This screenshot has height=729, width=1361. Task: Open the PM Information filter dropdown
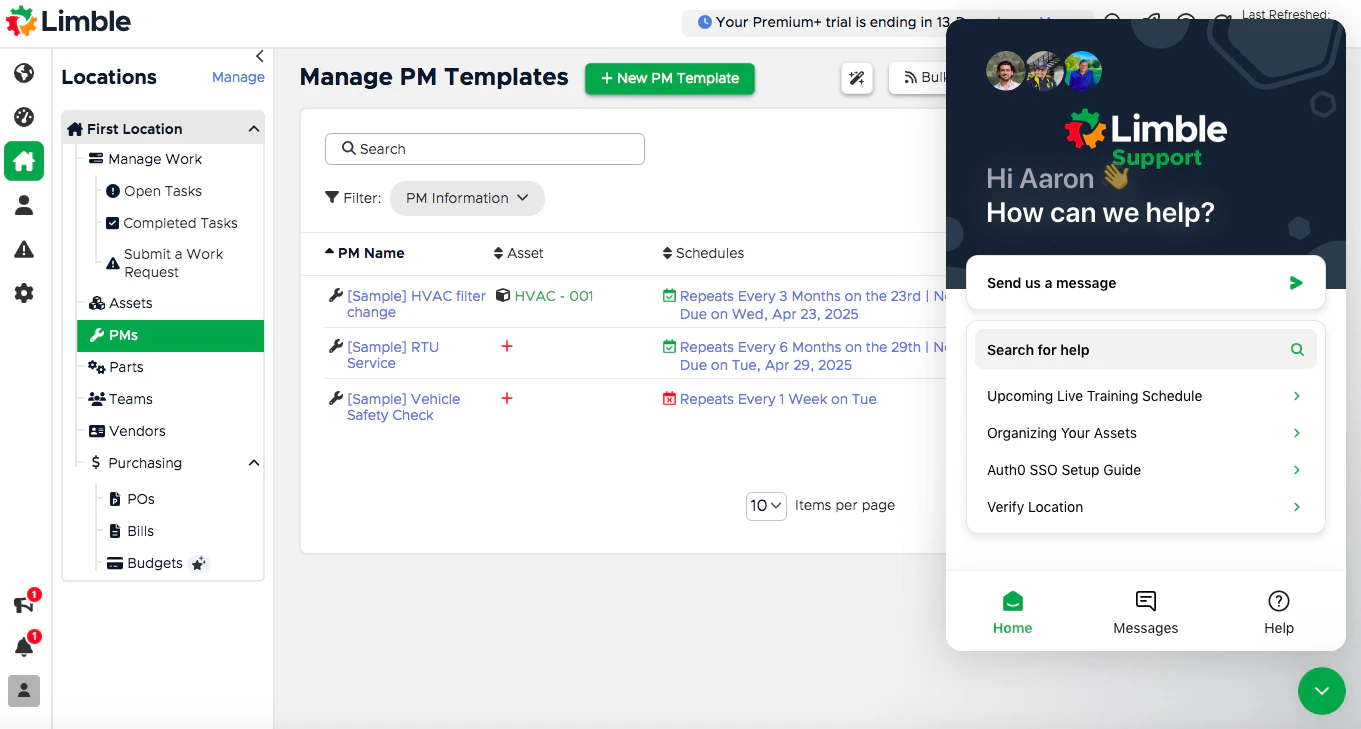467,198
